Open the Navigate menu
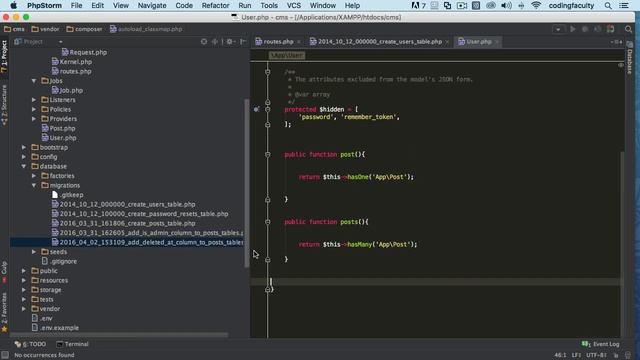Viewport: 640px width, 360px height. 152,5
